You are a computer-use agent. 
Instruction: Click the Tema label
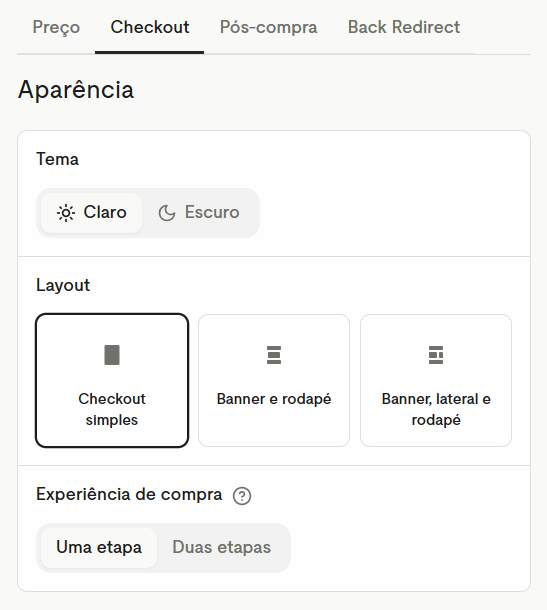[x=58, y=159]
